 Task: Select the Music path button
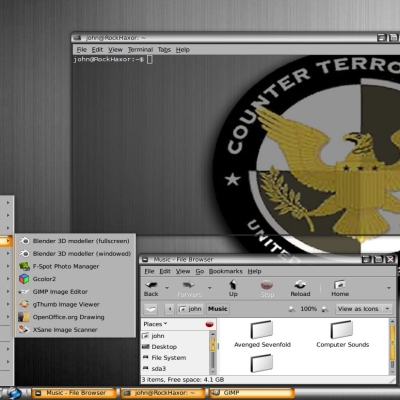point(217,309)
